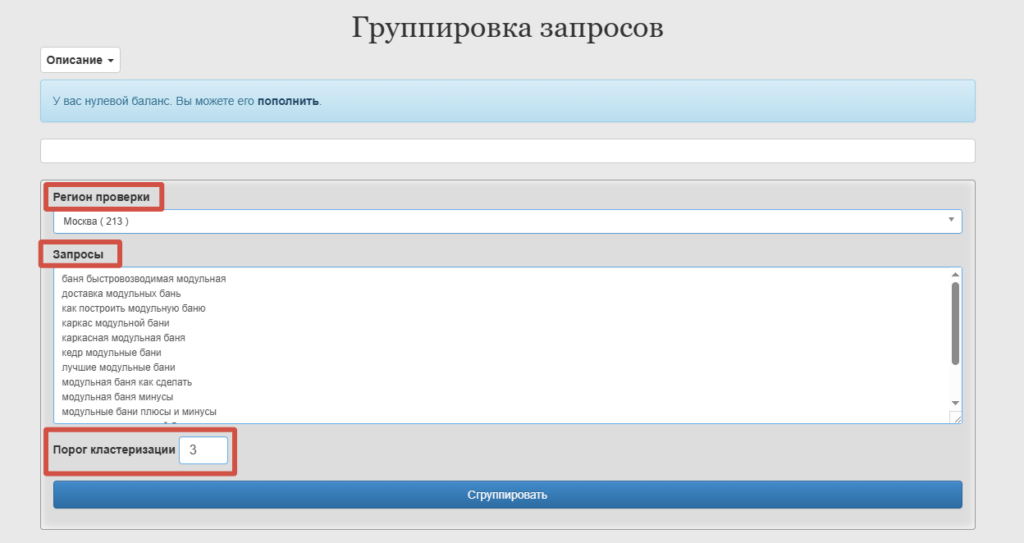The width and height of the screenshot is (1024, 543).
Task: Click the Сгруппировать button
Action: [507, 495]
